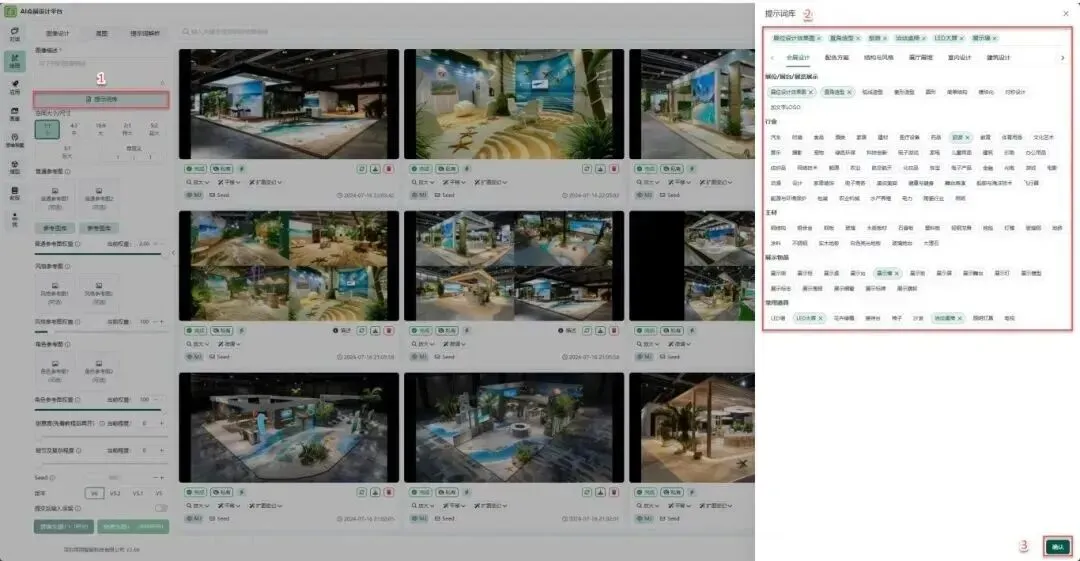Select the 16:9 aspect ratio option
This screenshot has height=561, width=1080.
tap(101, 129)
